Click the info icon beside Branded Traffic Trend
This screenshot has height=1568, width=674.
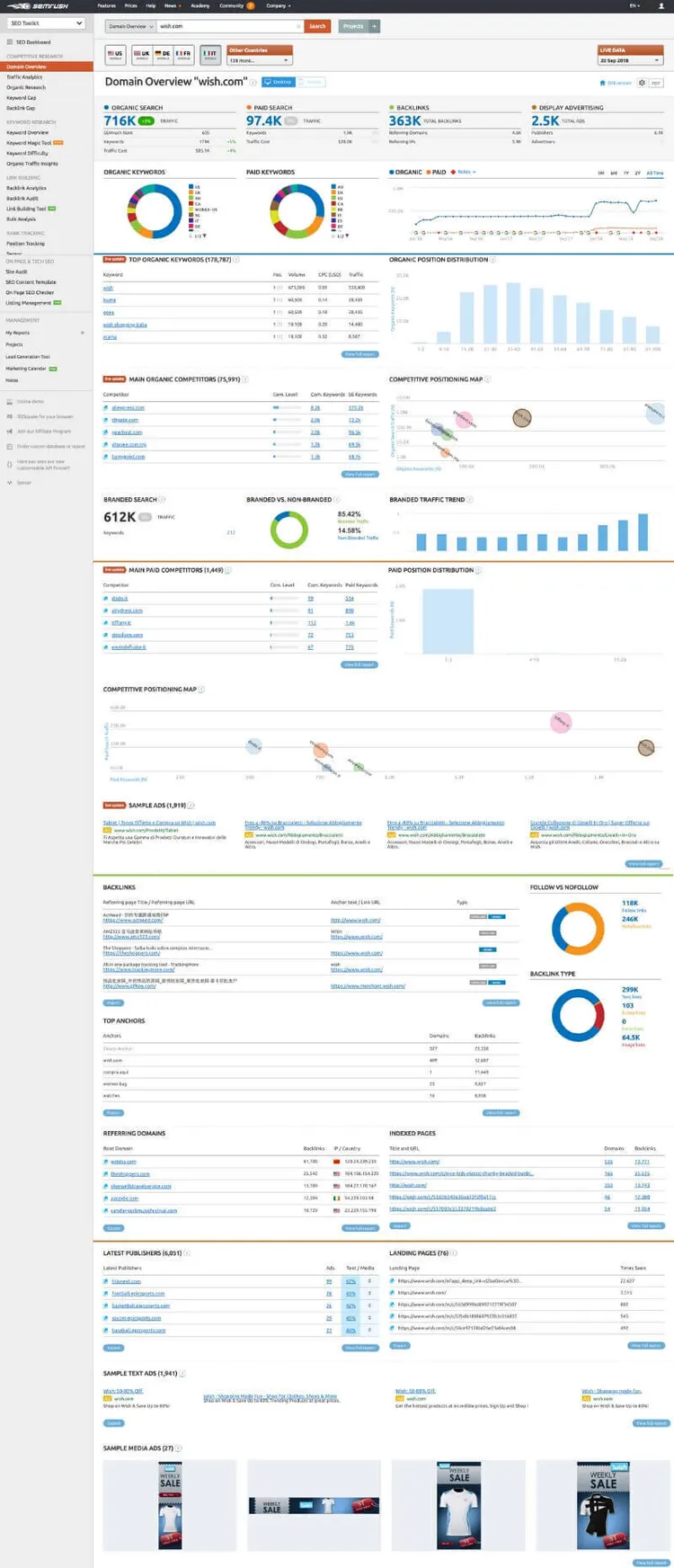[470, 500]
